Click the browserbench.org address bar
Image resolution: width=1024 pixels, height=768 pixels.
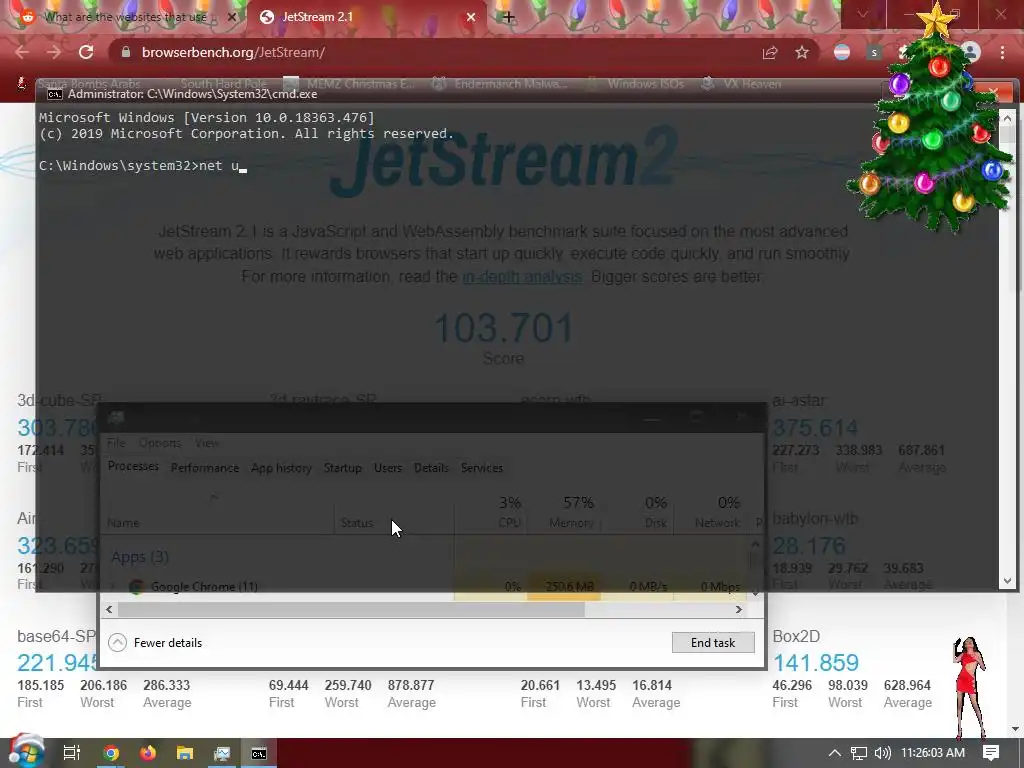tap(431, 52)
